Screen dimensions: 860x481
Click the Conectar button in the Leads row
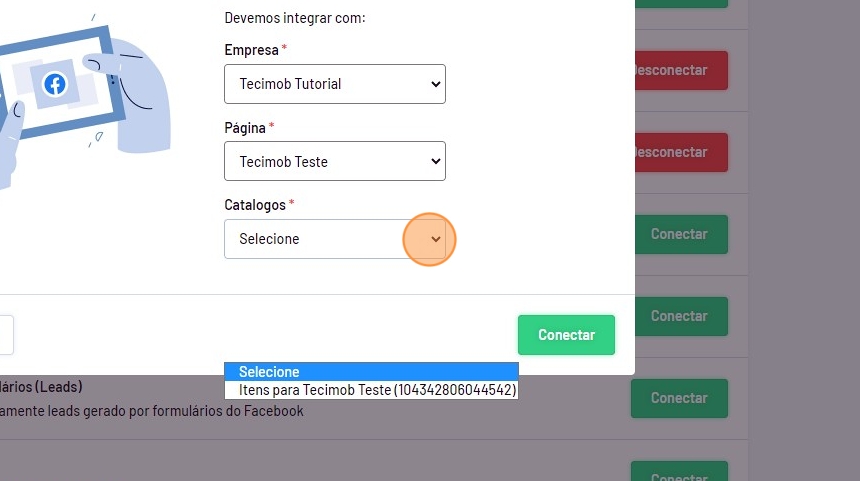point(679,398)
